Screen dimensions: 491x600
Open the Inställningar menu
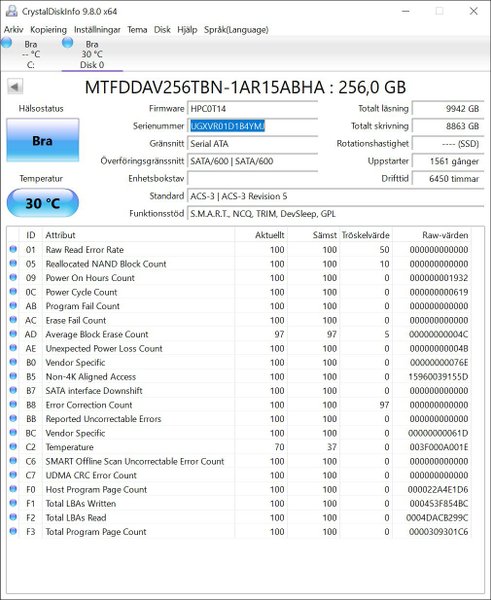[x=97, y=29]
